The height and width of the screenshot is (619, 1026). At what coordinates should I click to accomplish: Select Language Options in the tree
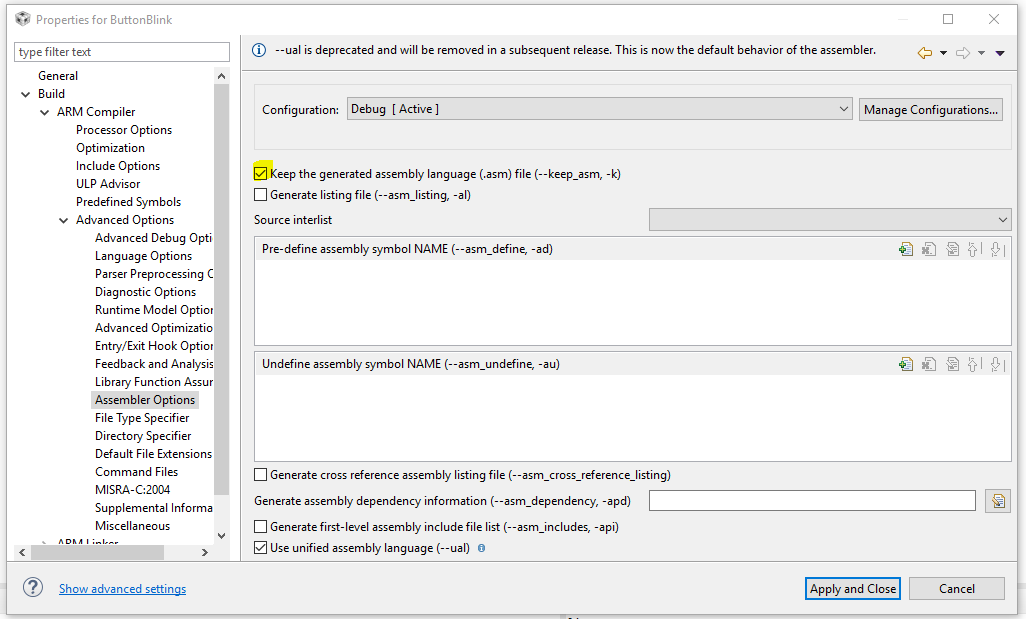coord(143,256)
